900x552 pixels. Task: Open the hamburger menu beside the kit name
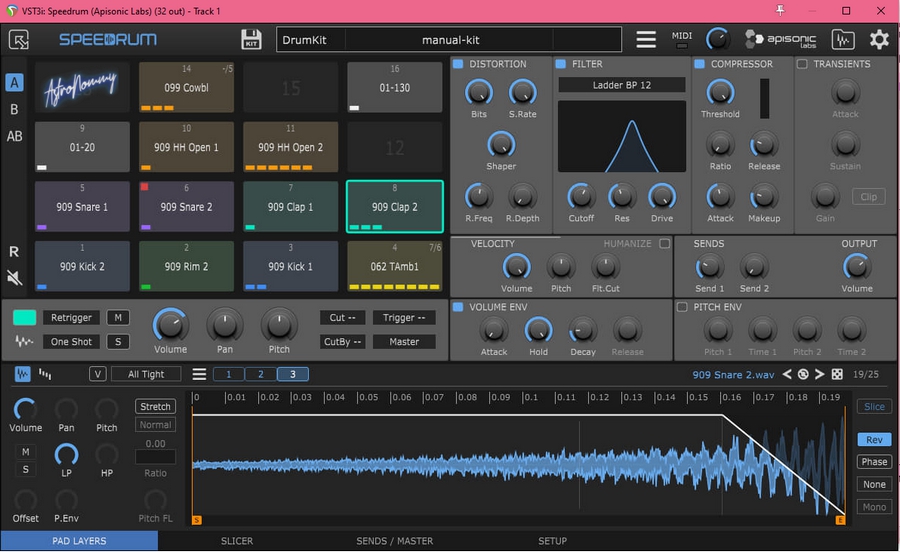[x=646, y=40]
